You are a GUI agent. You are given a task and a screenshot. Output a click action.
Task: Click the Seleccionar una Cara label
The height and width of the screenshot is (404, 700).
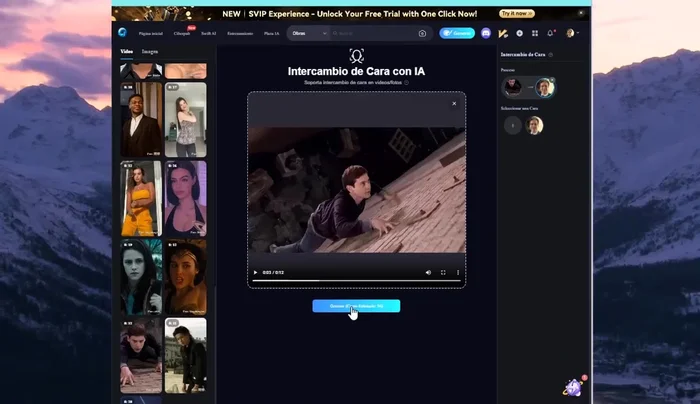[x=519, y=108]
